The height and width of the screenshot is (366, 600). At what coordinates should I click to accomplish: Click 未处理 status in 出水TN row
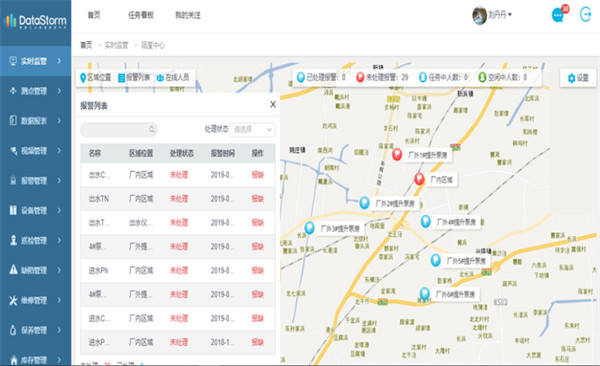pyautogui.click(x=179, y=199)
